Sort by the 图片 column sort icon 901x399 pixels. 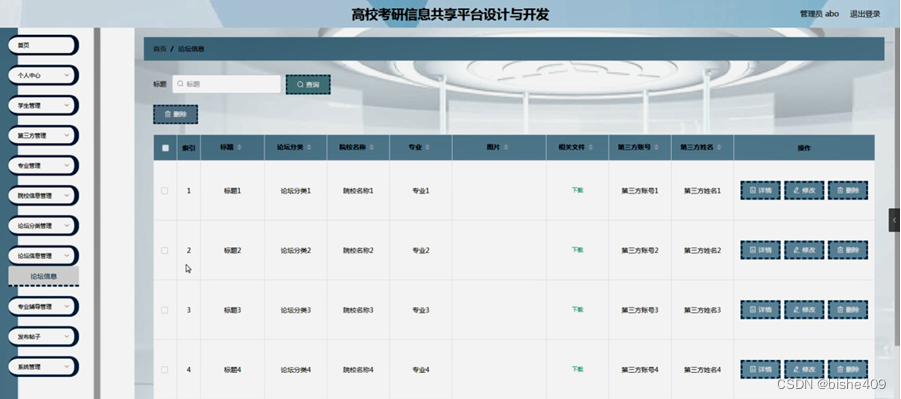[506, 148]
